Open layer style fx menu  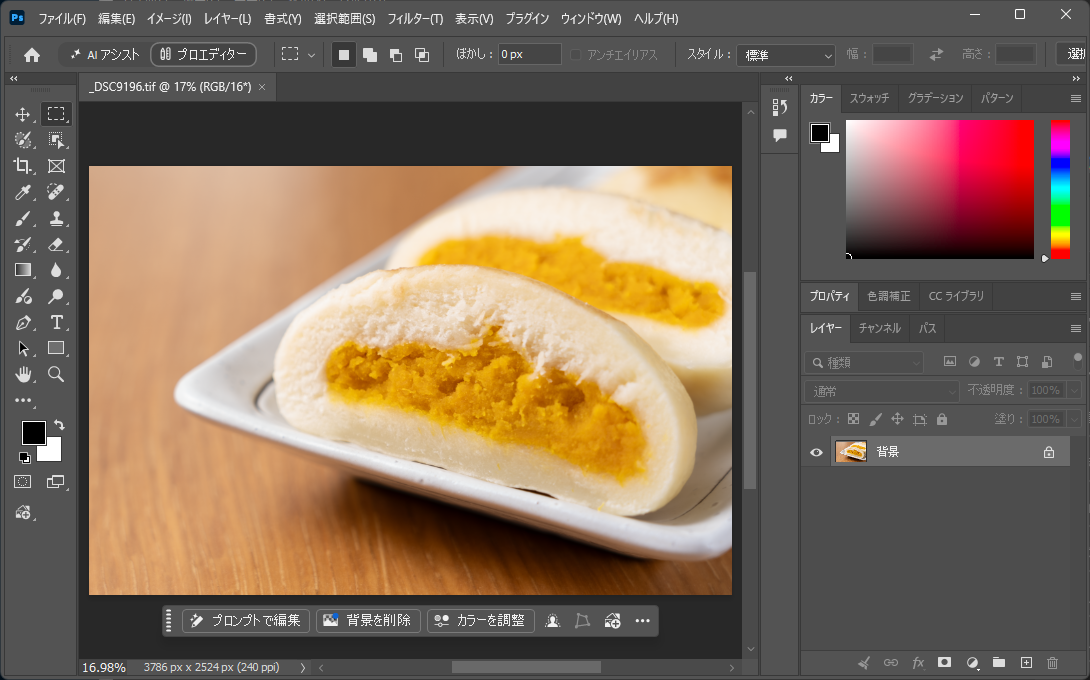[x=918, y=663]
